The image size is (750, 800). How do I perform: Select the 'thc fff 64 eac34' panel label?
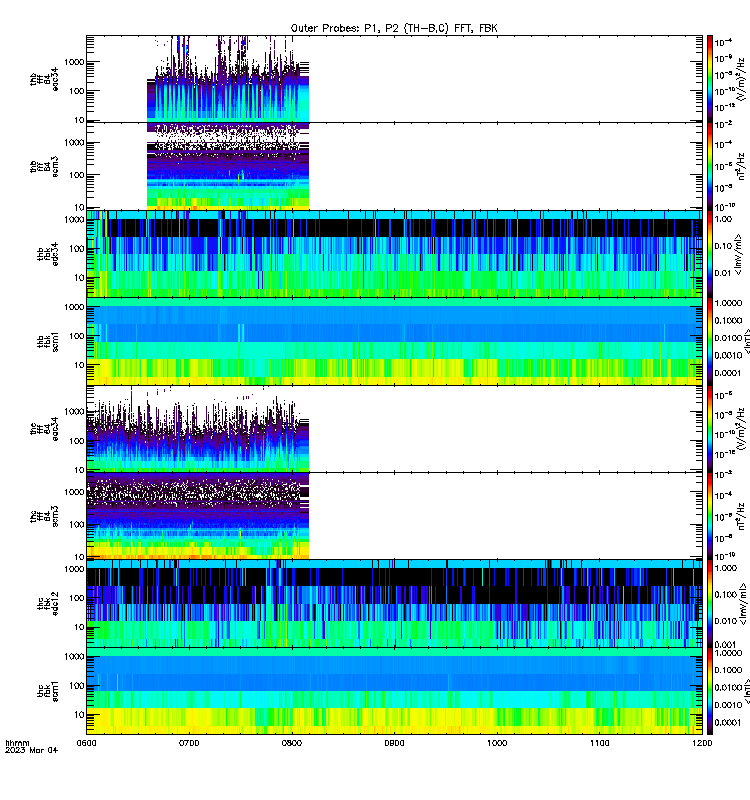click(x=44, y=429)
